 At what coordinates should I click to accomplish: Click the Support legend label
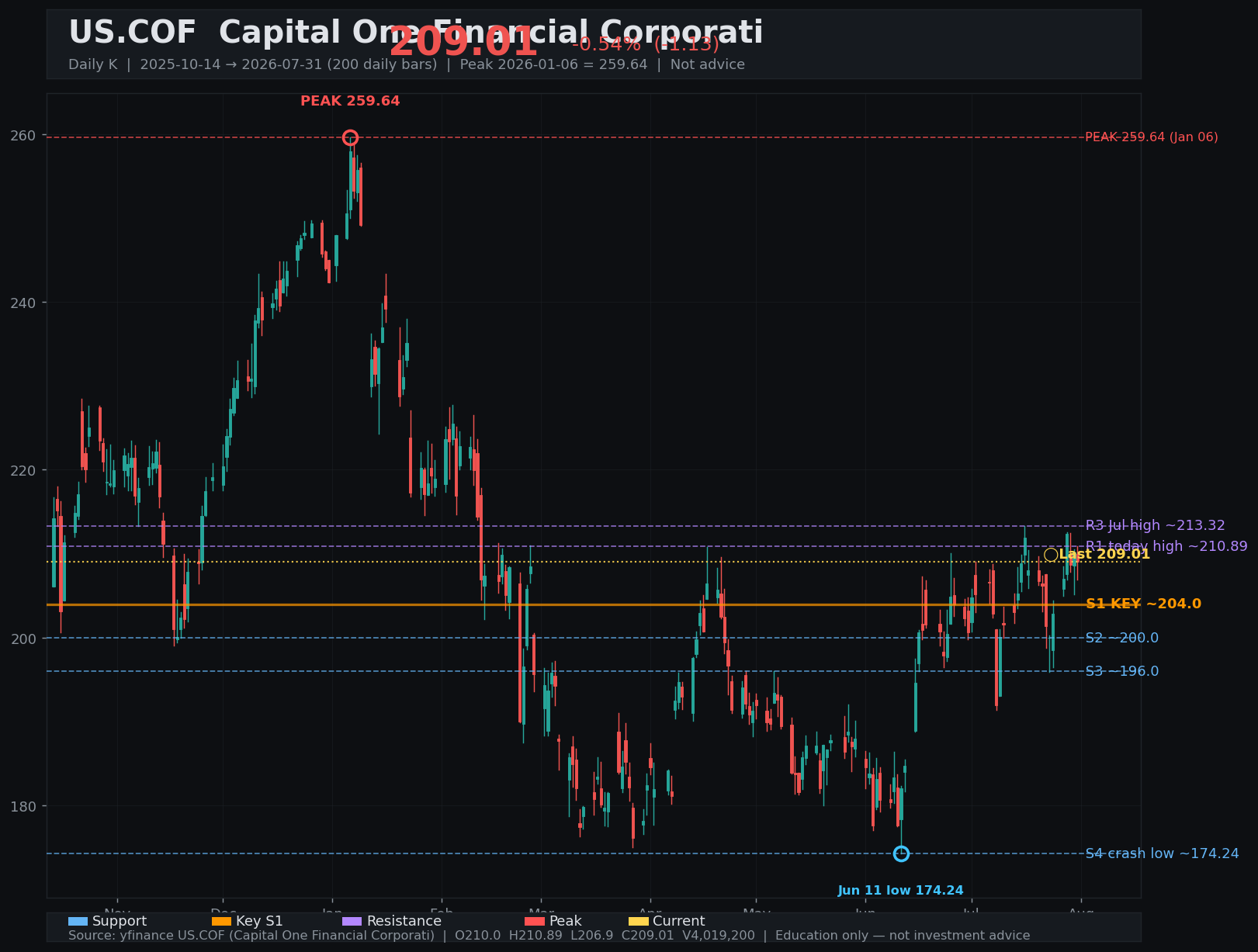click(x=120, y=922)
